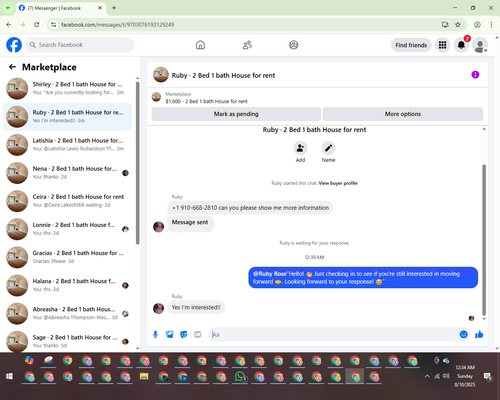Click the Marketplace back arrow
Screen dimensions: 500x400
coord(12,67)
